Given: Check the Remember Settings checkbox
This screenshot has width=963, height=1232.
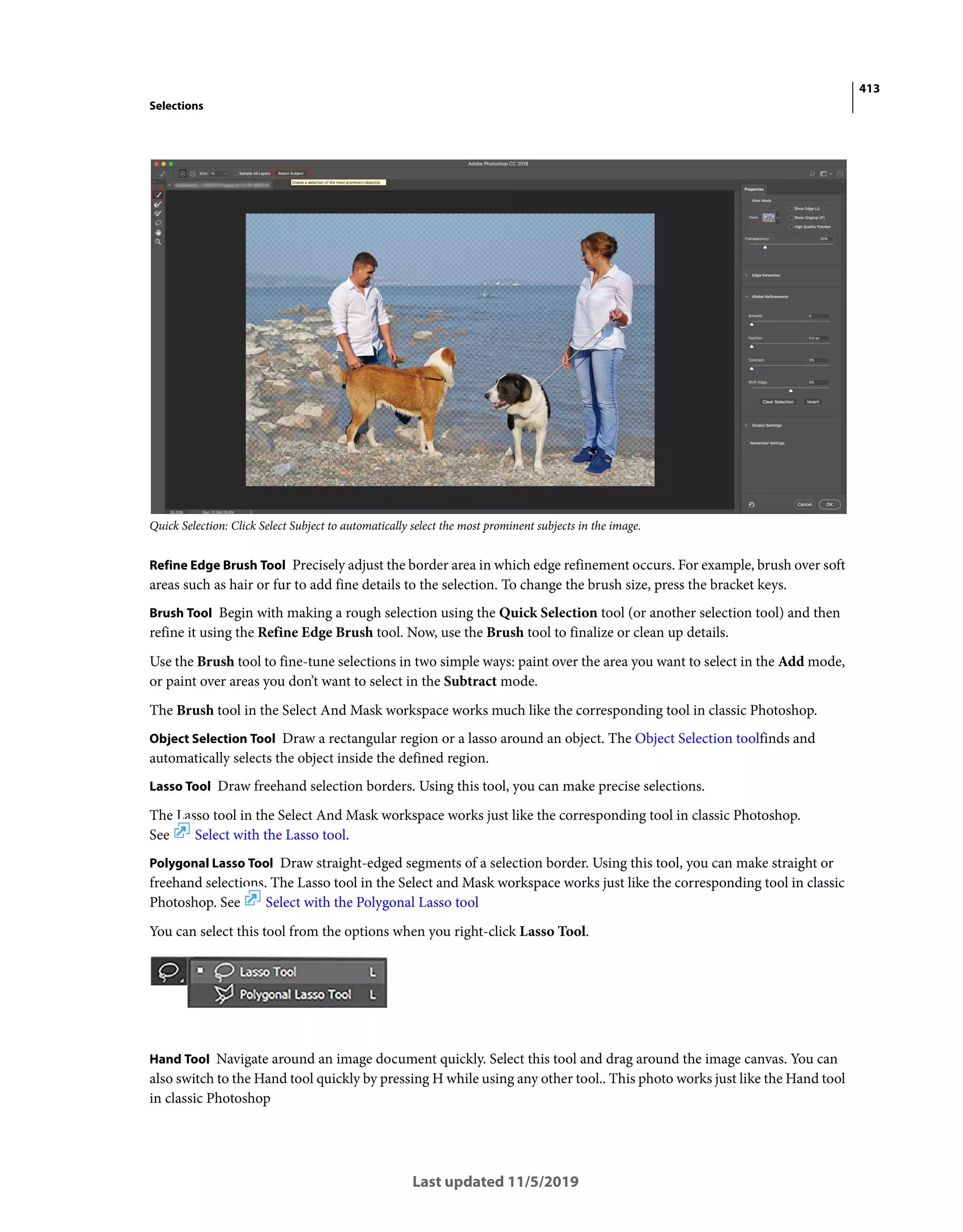Looking at the screenshot, I should click(x=747, y=443).
